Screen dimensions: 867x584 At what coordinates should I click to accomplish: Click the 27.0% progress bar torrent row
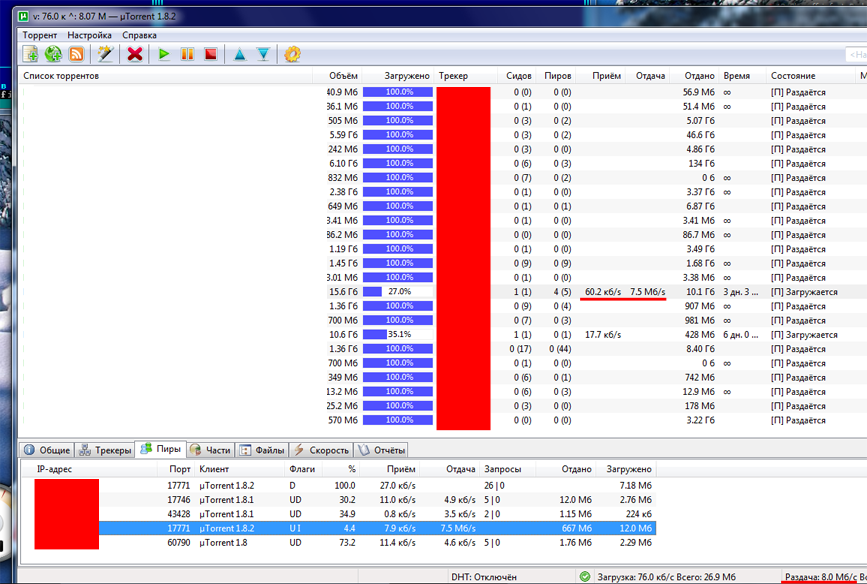point(398,292)
